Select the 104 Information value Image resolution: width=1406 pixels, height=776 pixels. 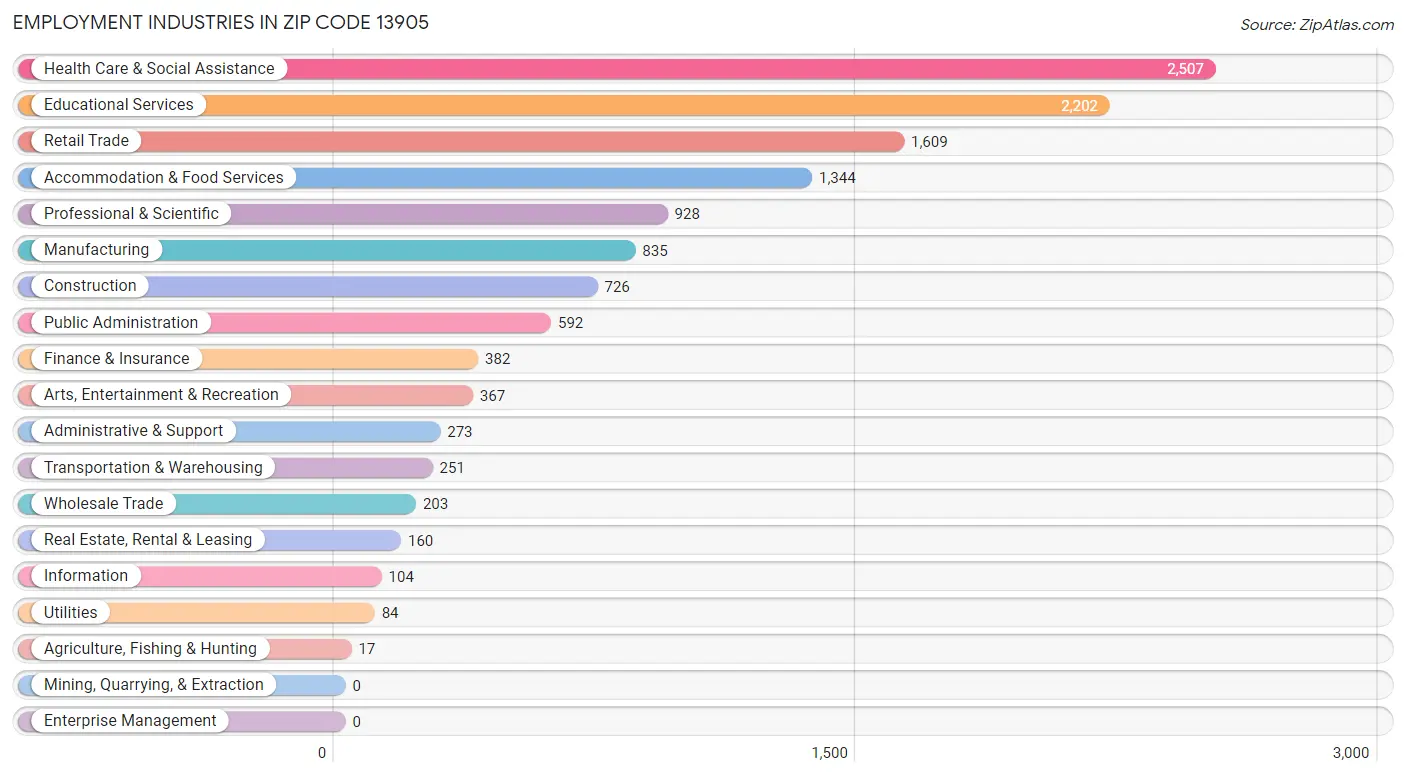pyautogui.click(x=401, y=577)
